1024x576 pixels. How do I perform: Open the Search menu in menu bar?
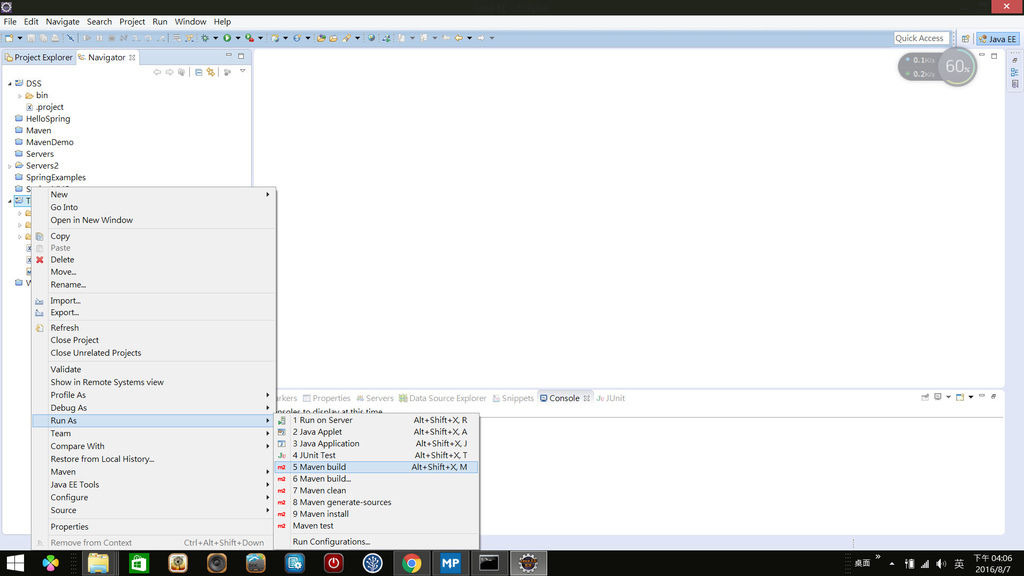pos(99,22)
